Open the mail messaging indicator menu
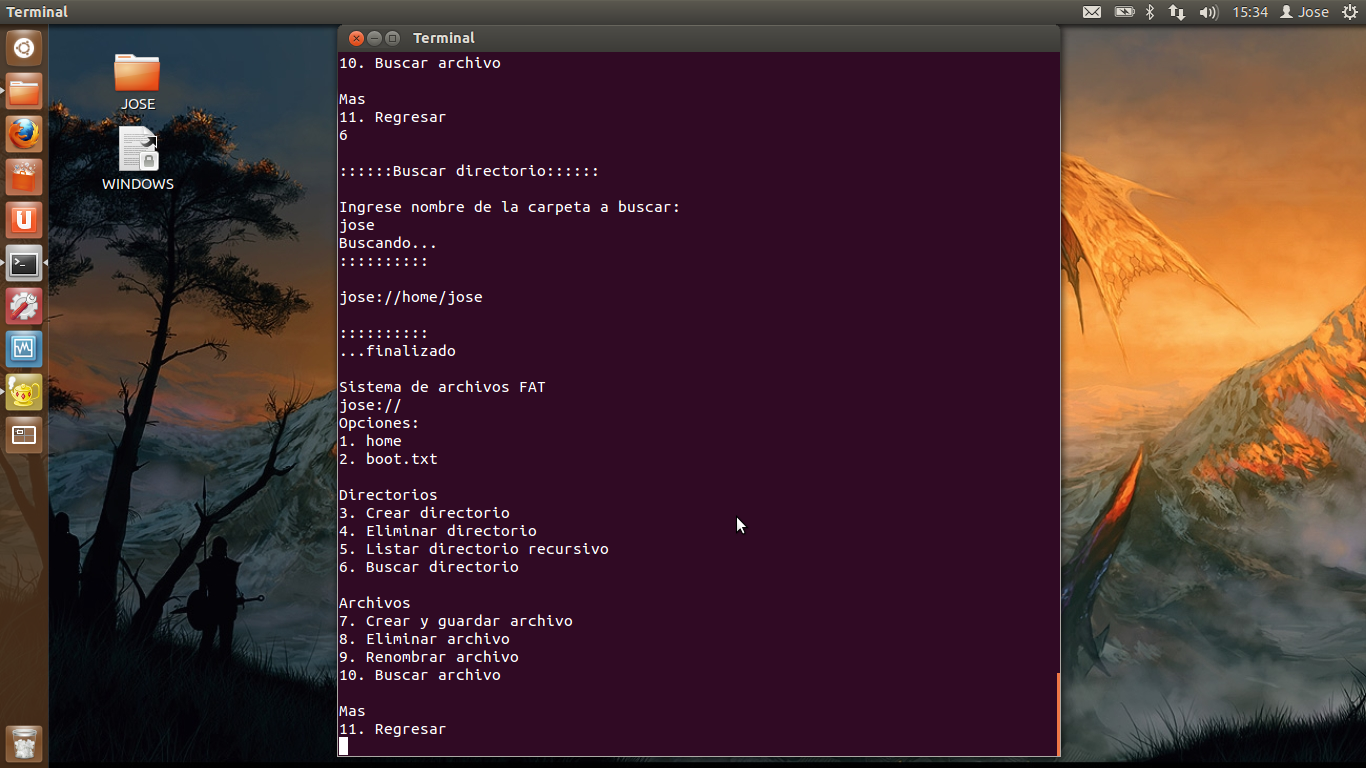This screenshot has height=768, width=1366. click(x=1092, y=12)
